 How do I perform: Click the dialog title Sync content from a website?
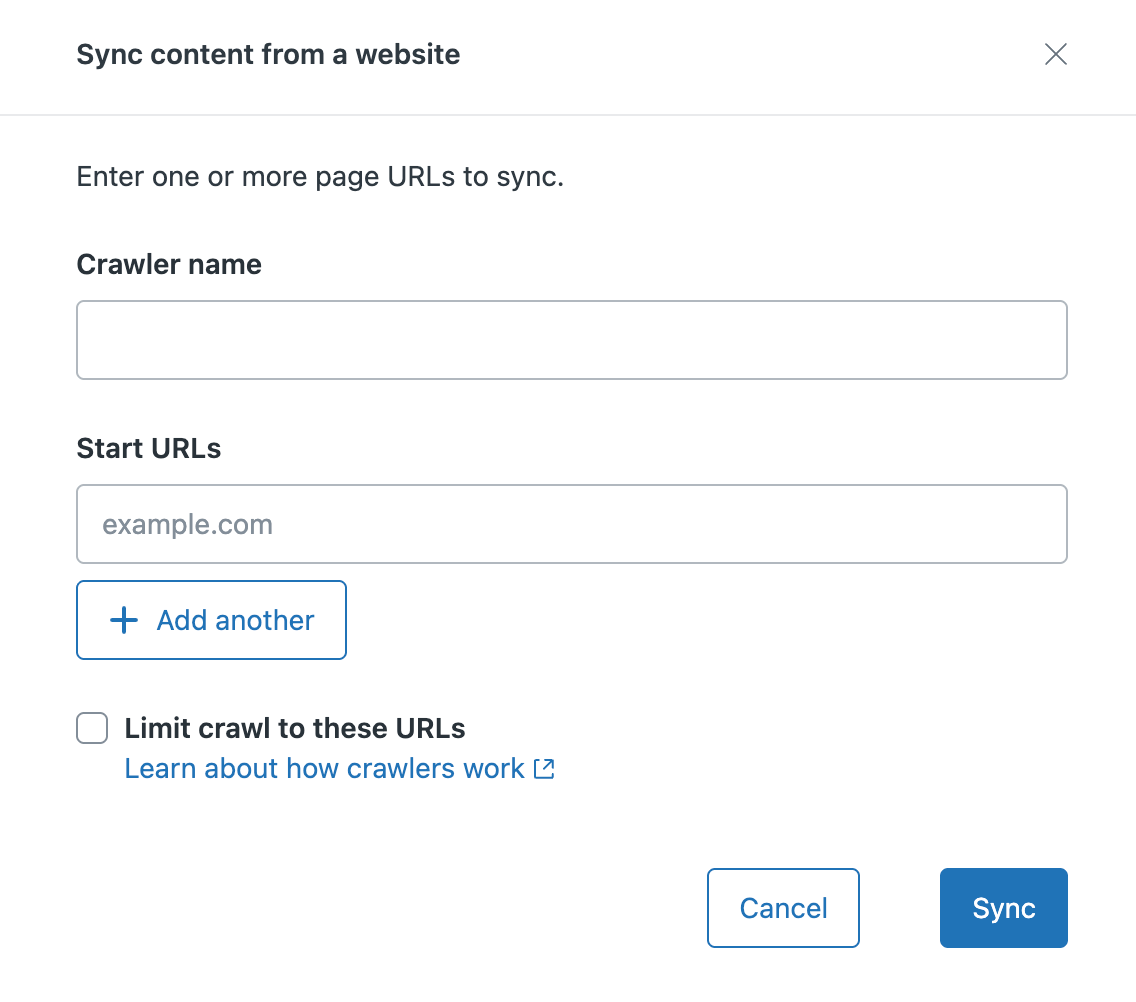[x=268, y=54]
